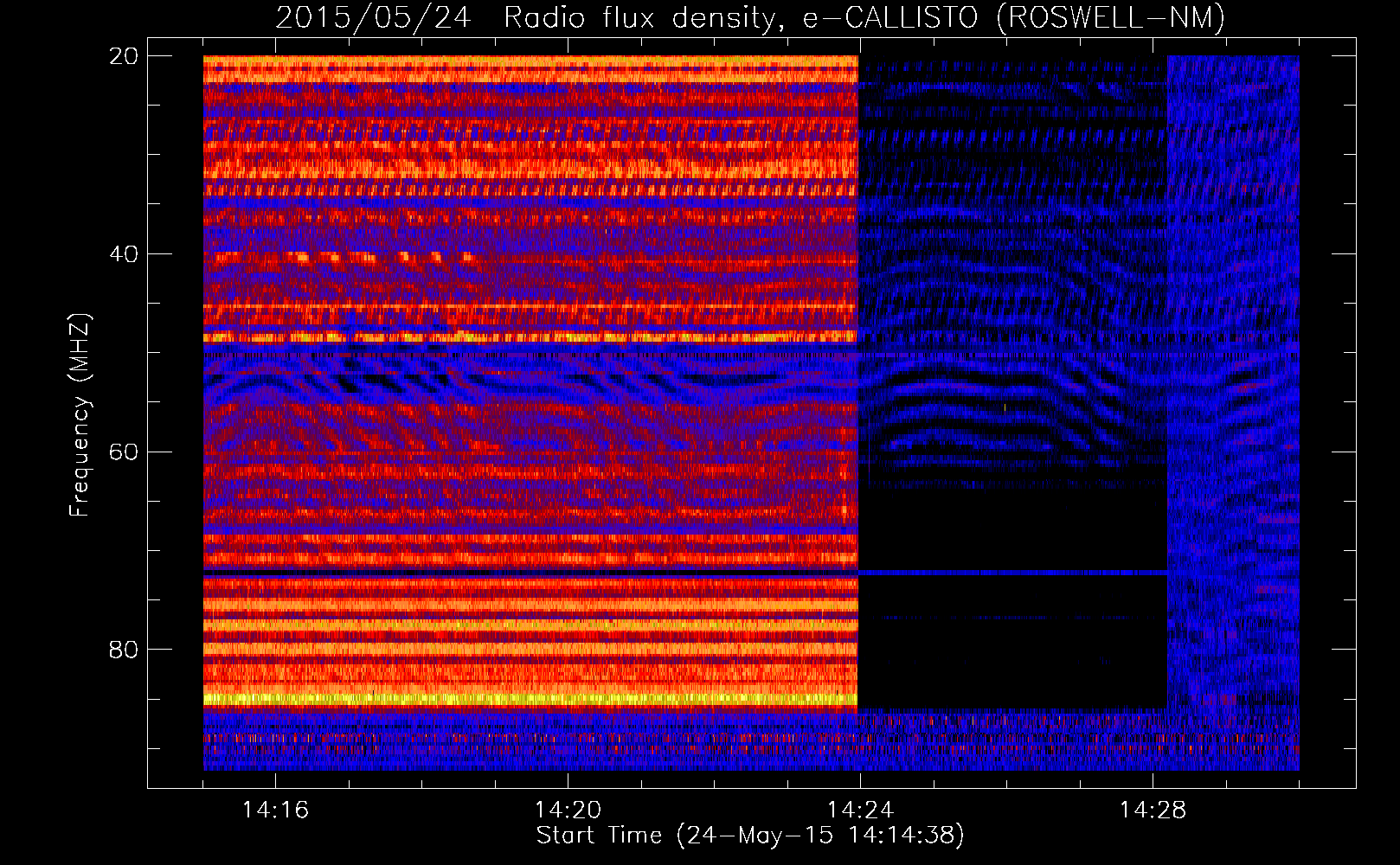Click the "Frequency (MHZ)" axis label
This screenshot has height=865, width=1400.
tap(80, 415)
